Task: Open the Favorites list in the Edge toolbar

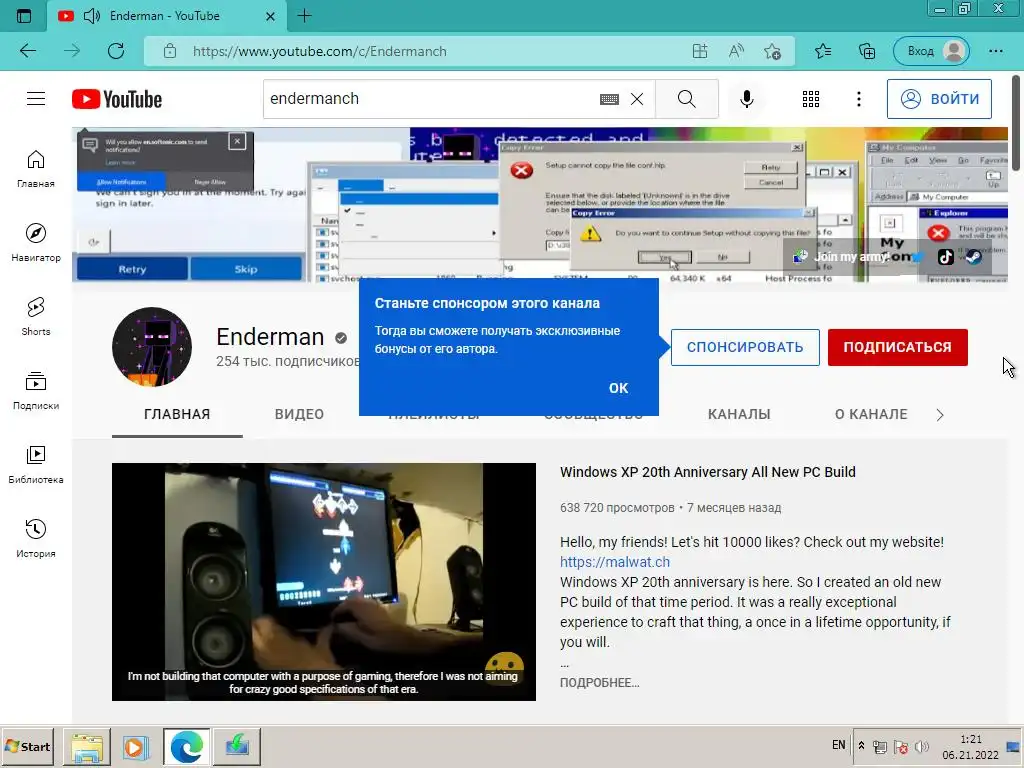Action: point(823,51)
